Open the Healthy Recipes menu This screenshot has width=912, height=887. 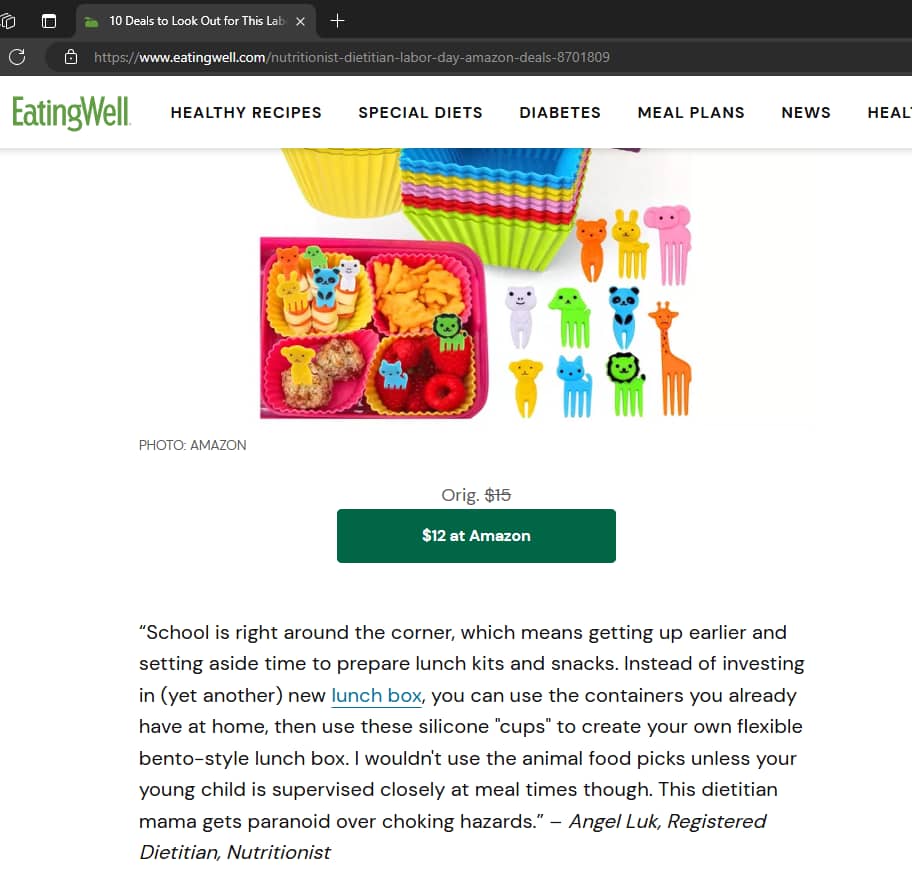tap(246, 112)
